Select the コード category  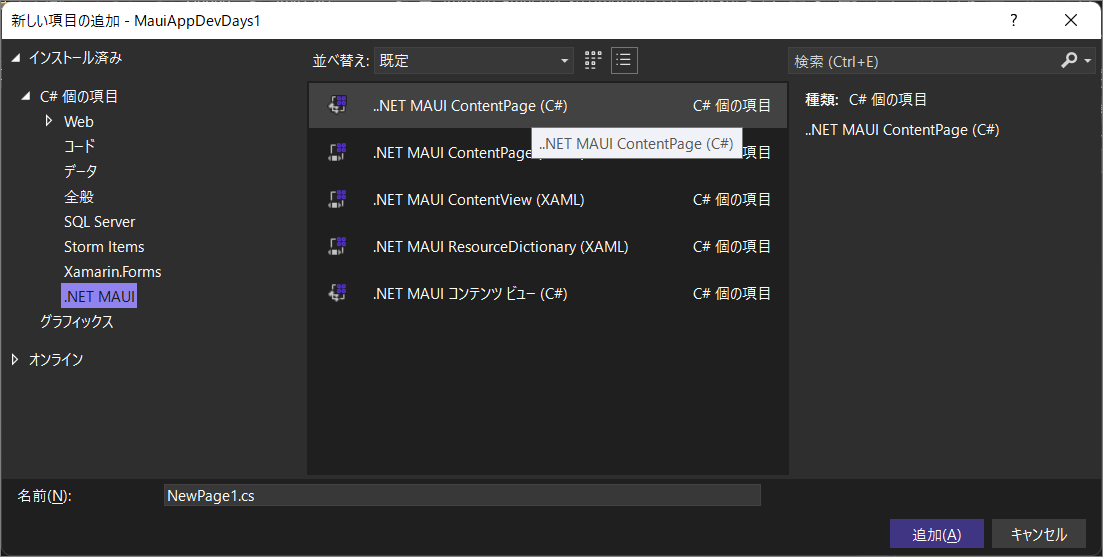tap(79, 146)
